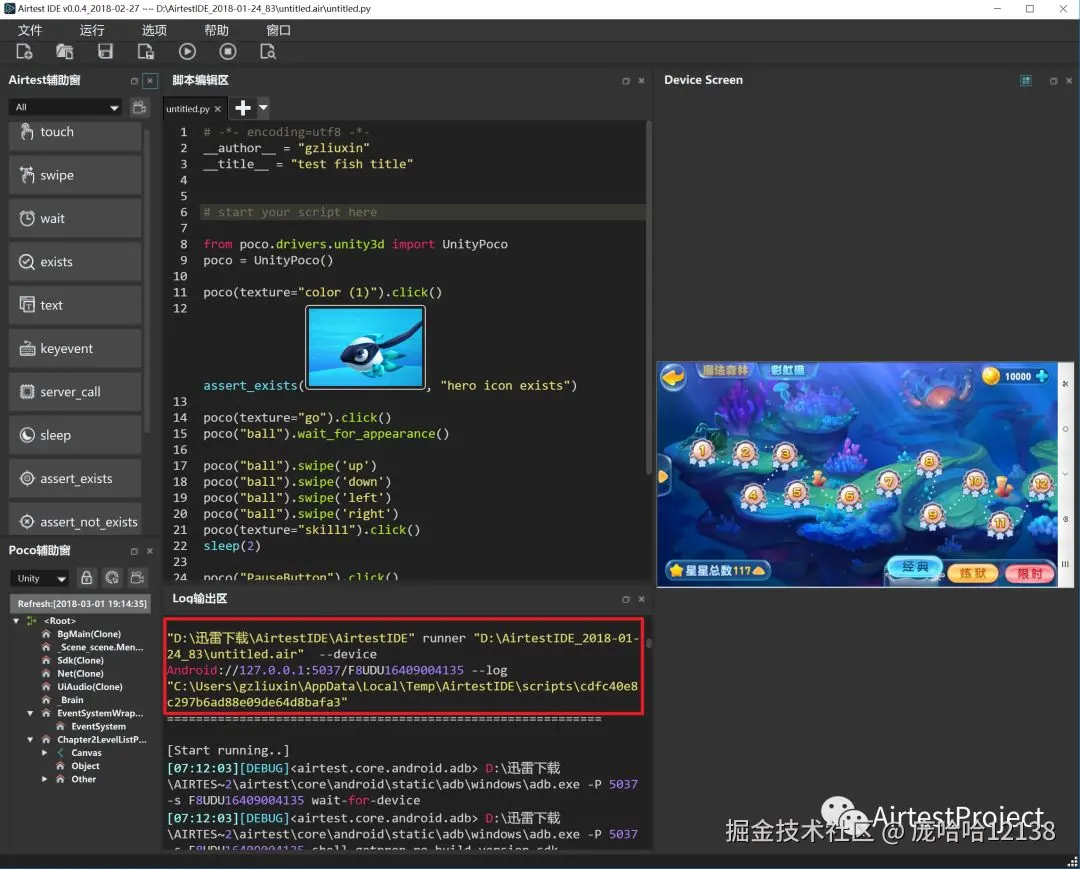The height and width of the screenshot is (869, 1080).
Task: Create a new script file
Action: (24, 52)
